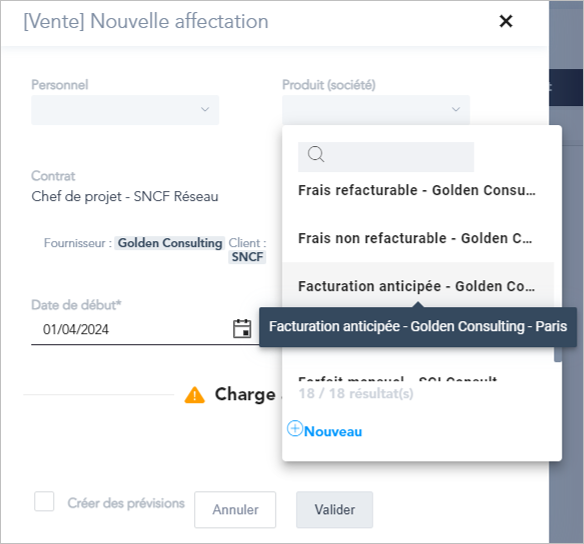Click the Golden Consulting supplier tag
Viewport: 584px width, 544px height.
tap(170, 243)
